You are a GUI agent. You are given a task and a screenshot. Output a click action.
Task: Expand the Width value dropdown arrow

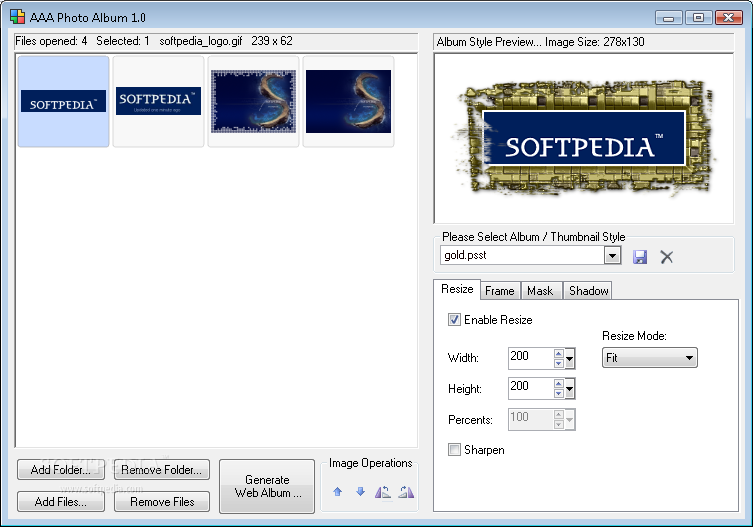570,358
